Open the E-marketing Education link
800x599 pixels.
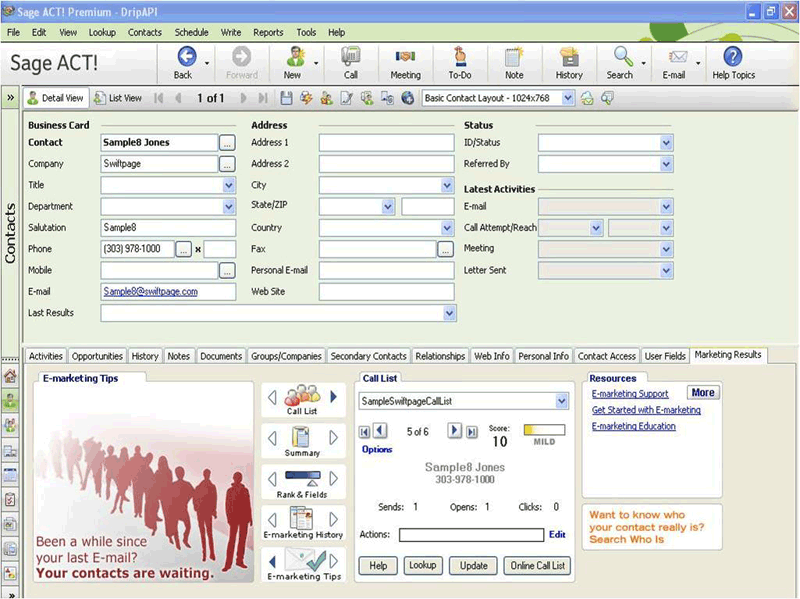coord(633,426)
